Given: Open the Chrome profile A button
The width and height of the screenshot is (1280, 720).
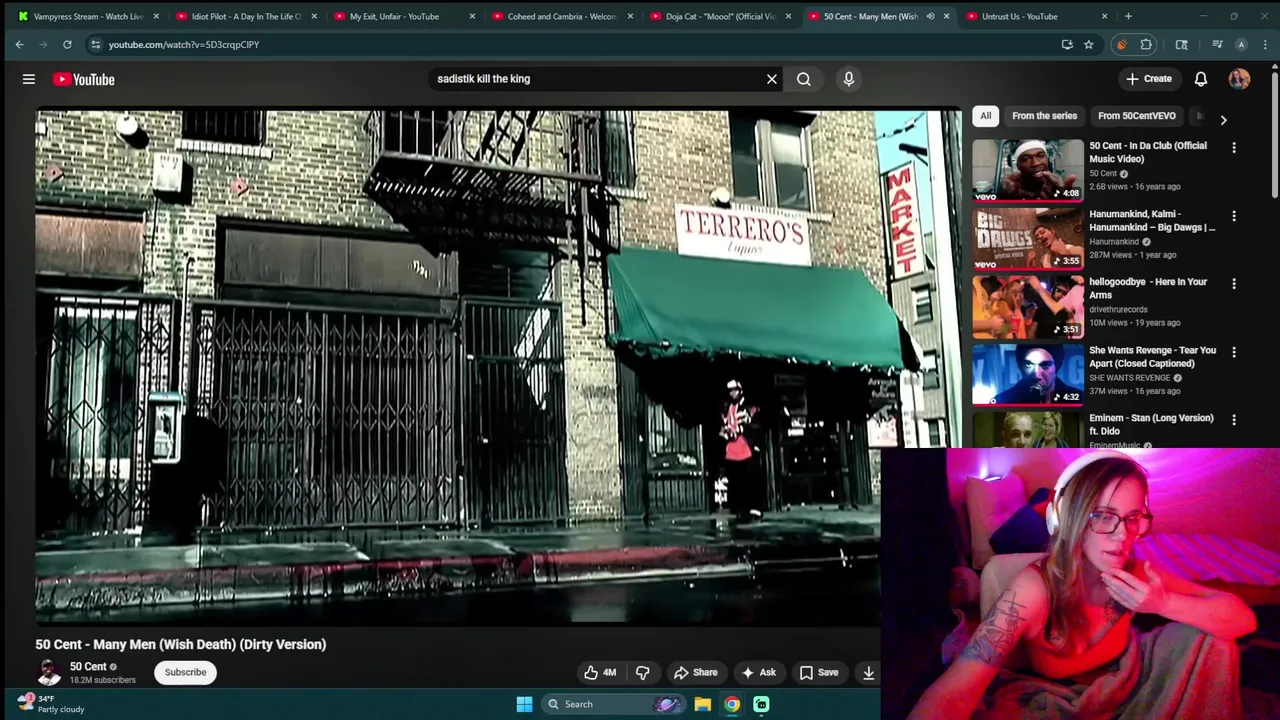Looking at the screenshot, I should (1241, 44).
